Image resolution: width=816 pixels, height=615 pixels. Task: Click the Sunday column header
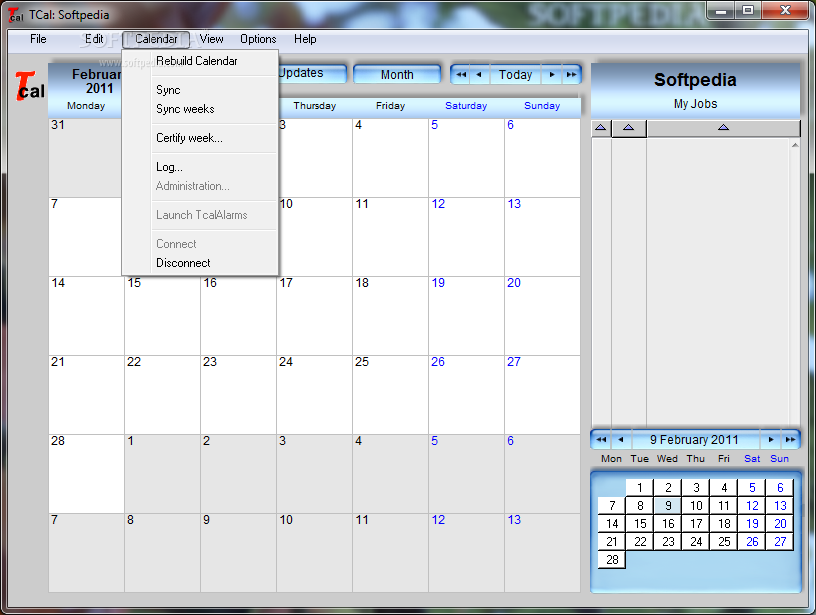[x=542, y=106]
